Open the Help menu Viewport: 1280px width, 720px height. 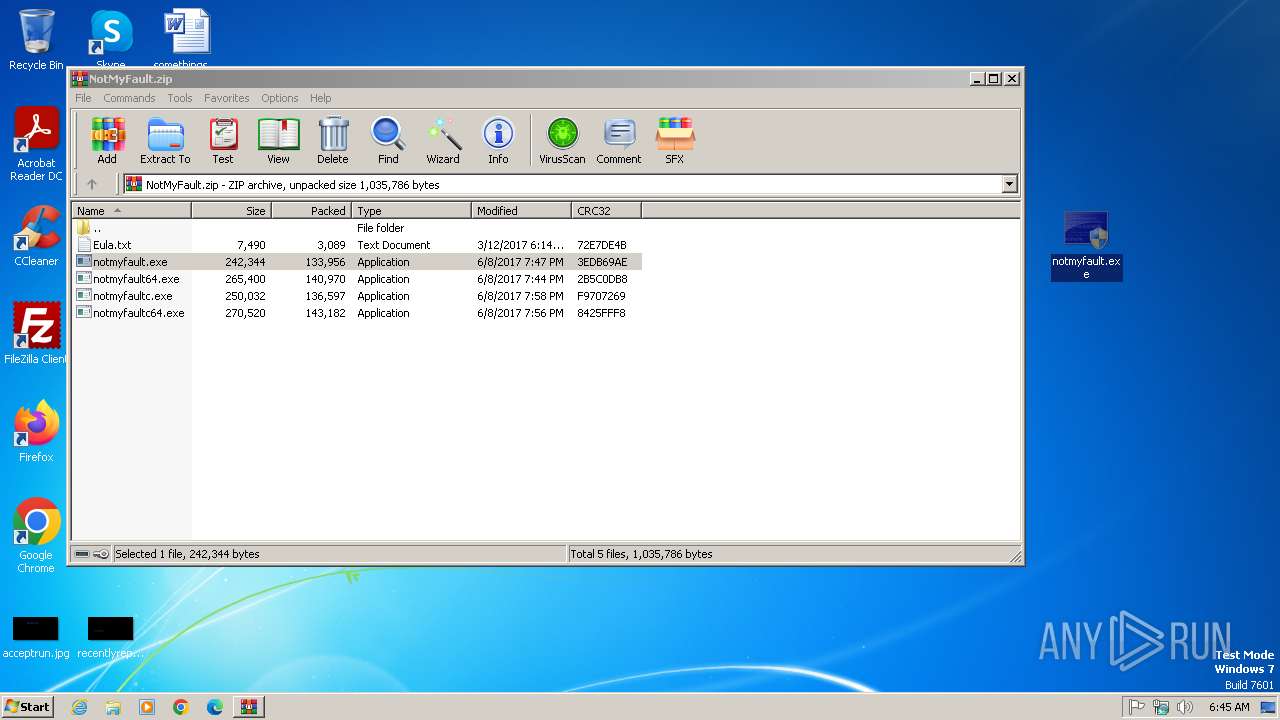point(320,98)
